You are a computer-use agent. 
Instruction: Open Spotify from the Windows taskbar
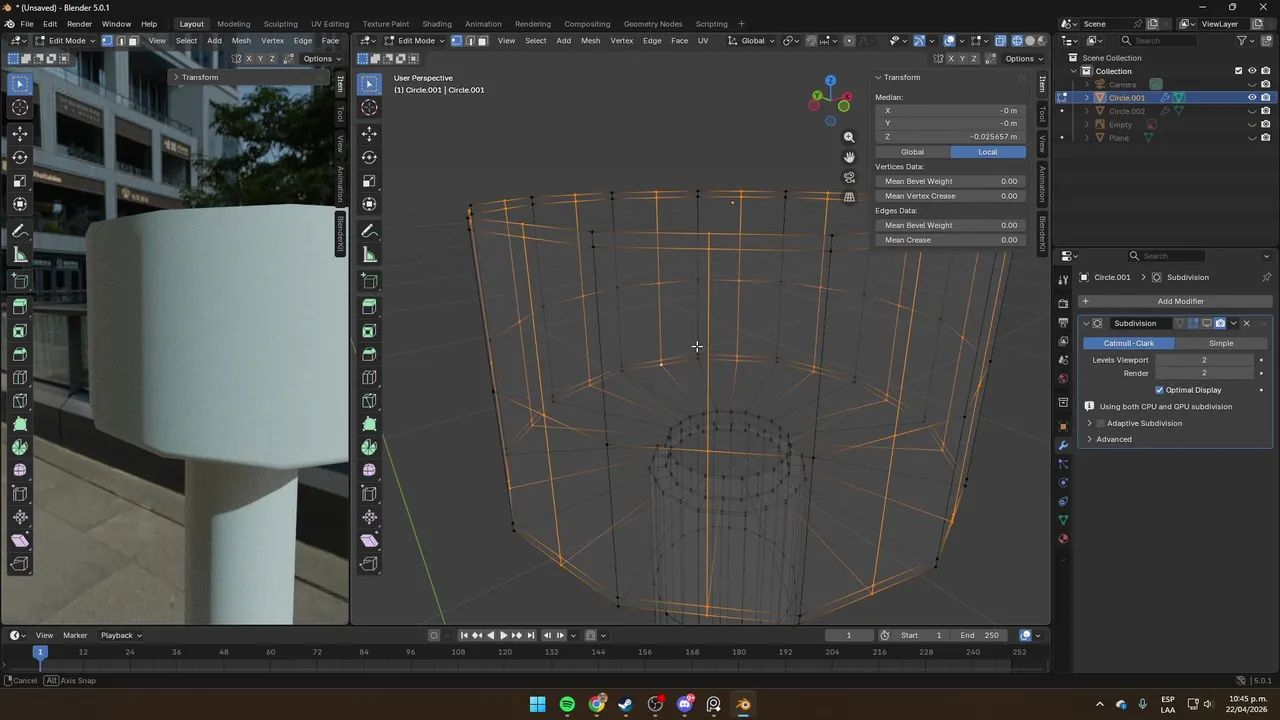click(567, 704)
